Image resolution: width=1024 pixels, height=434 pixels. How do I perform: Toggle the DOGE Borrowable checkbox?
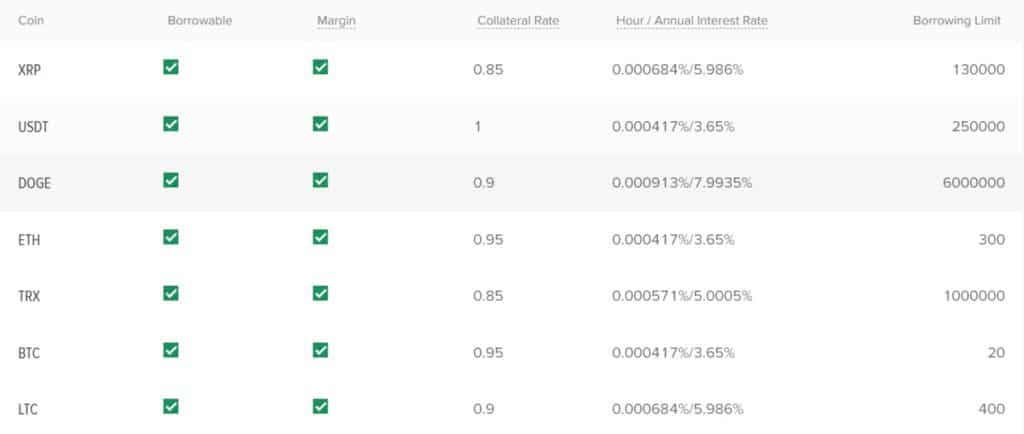point(171,180)
